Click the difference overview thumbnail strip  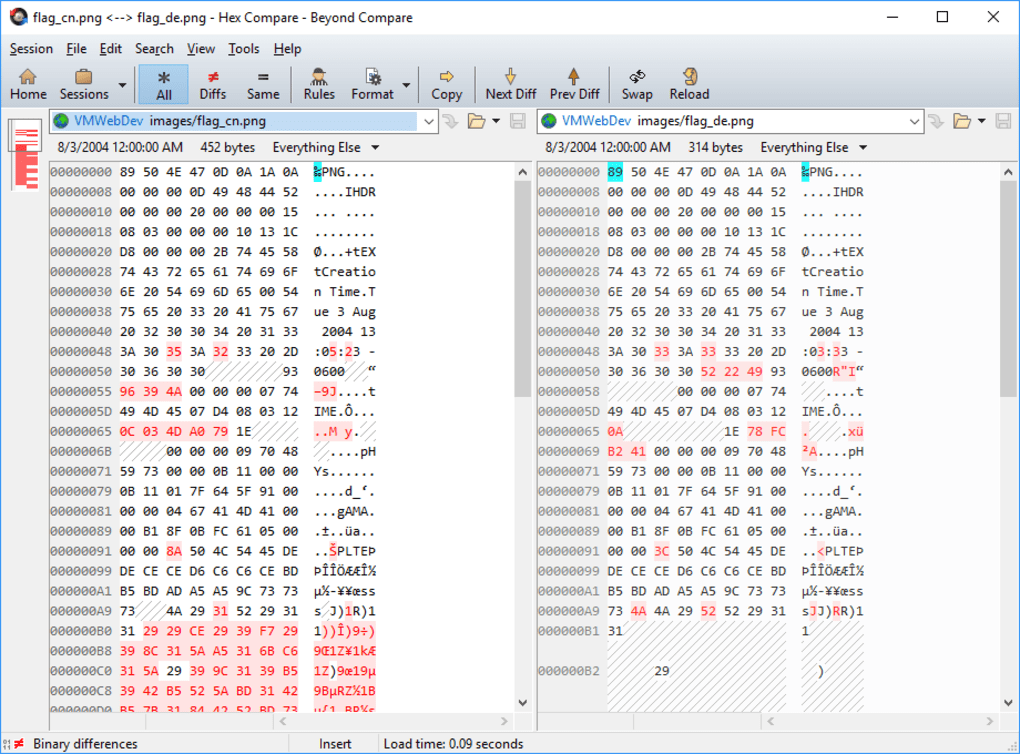click(x=24, y=154)
